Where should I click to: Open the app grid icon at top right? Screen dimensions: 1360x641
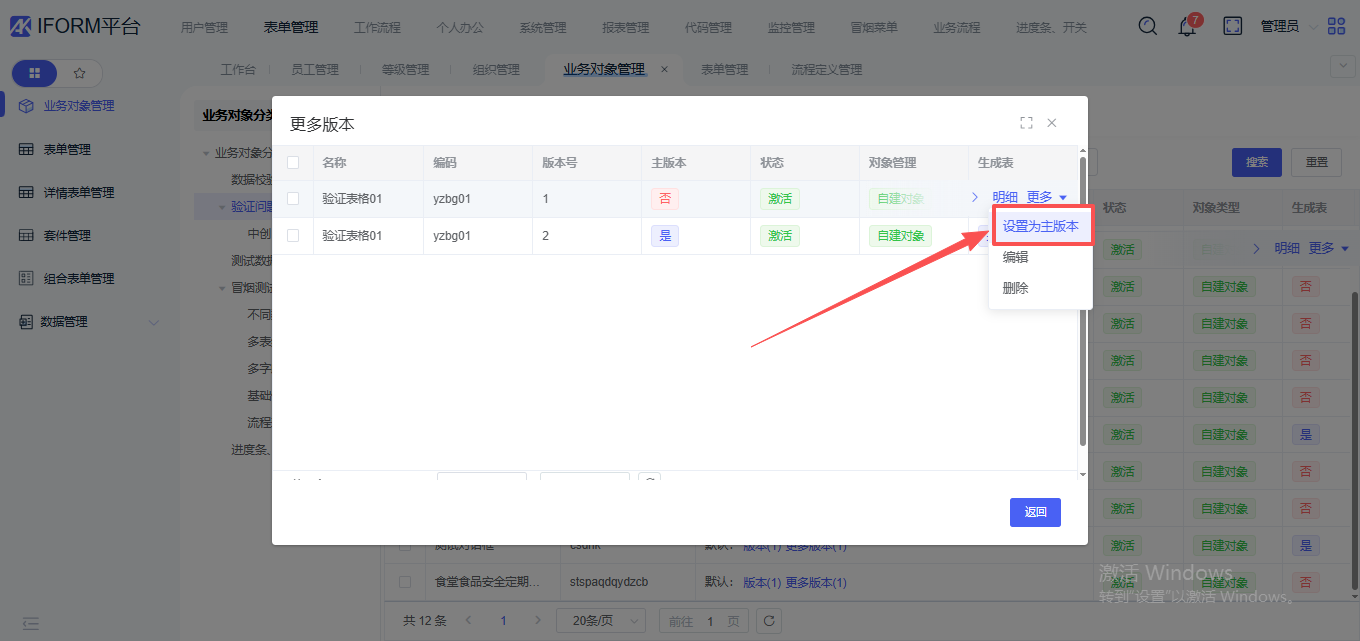tap(1336, 27)
